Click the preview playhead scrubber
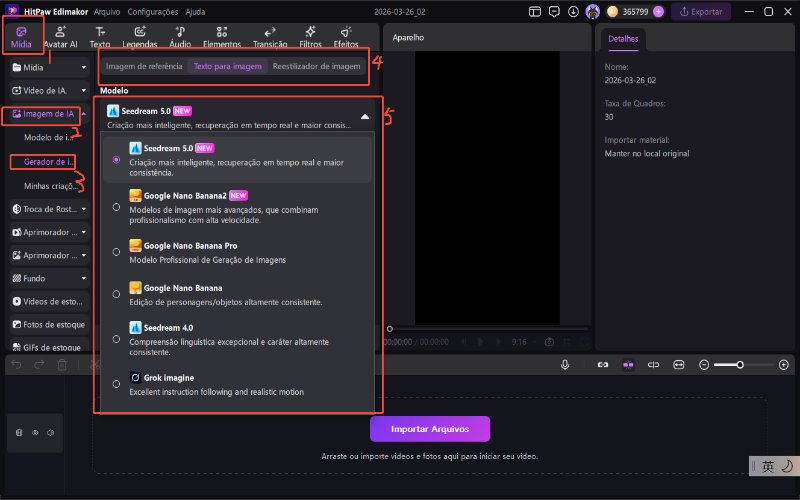 [x=390, y=329]
